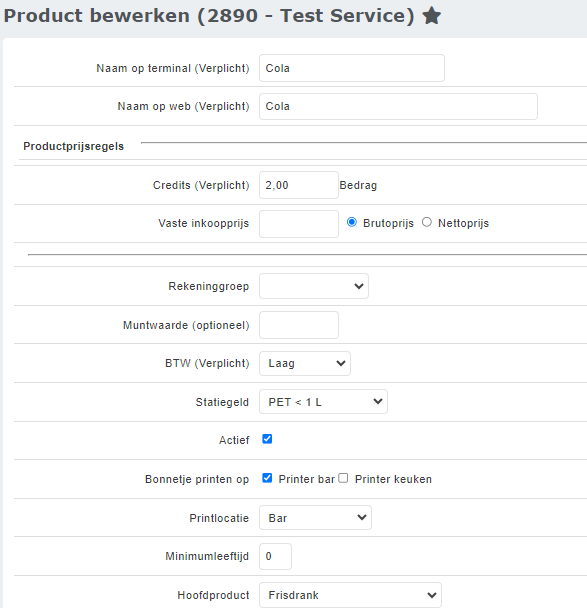Enable the Printer keuken checkbox
The image size is (587, 608).
tap(343, 478)
